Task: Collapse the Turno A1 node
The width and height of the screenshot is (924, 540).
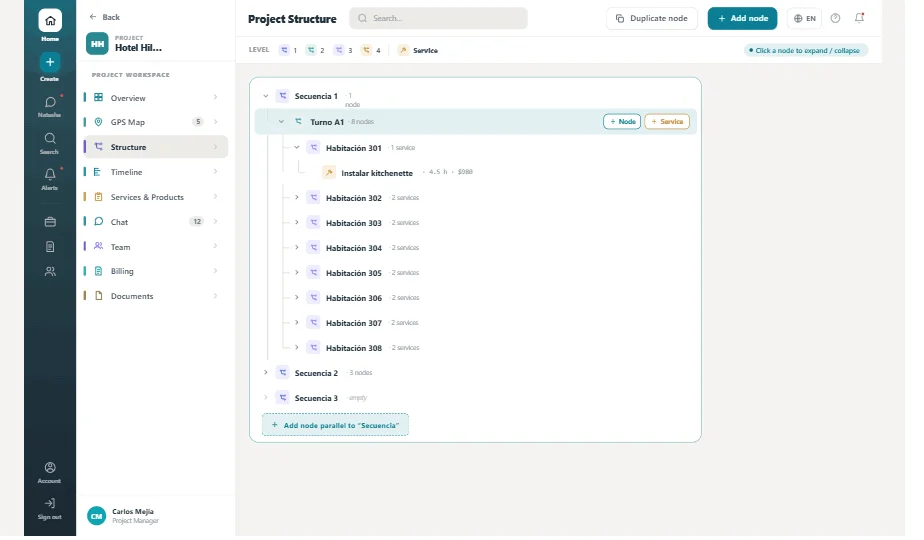Action: click(281, 121)
